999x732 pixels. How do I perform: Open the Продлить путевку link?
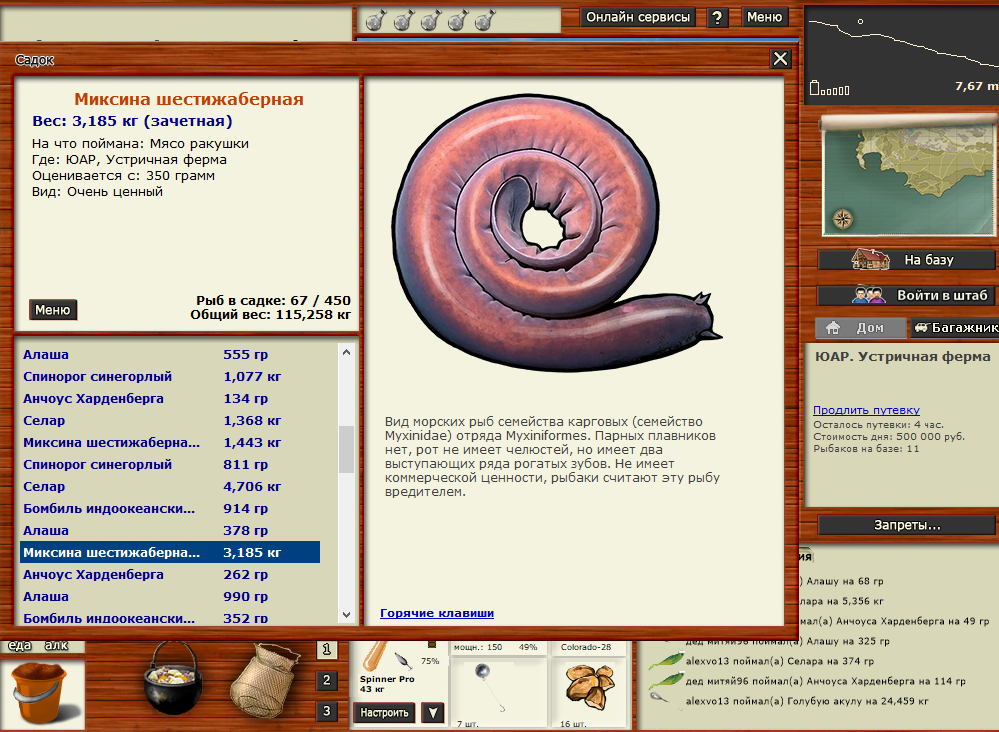tap(866, 410)
